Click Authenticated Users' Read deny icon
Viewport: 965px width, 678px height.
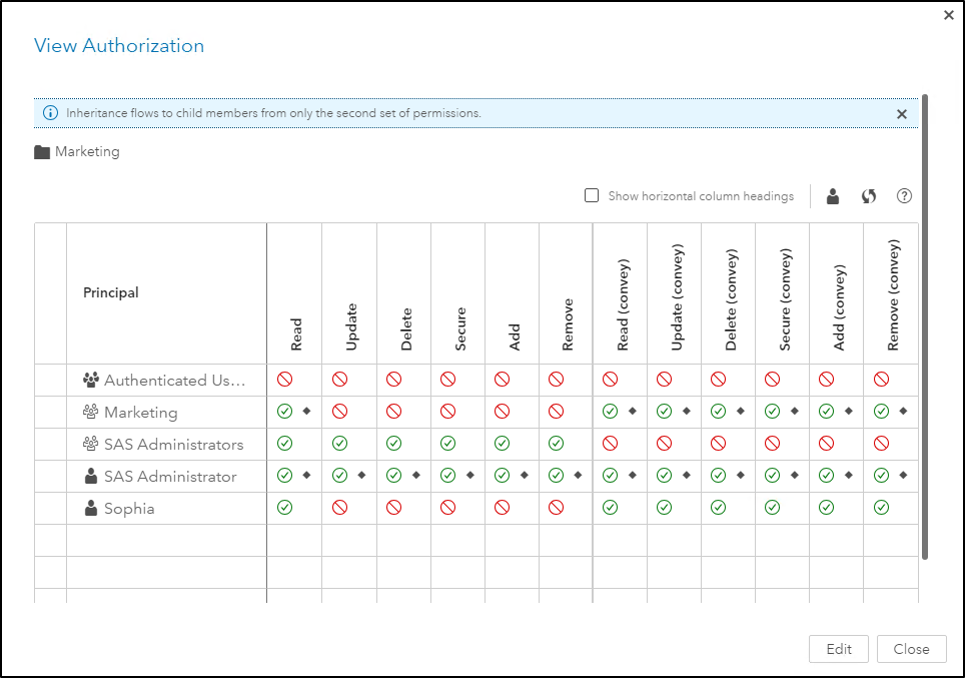(x=285, y=380)
